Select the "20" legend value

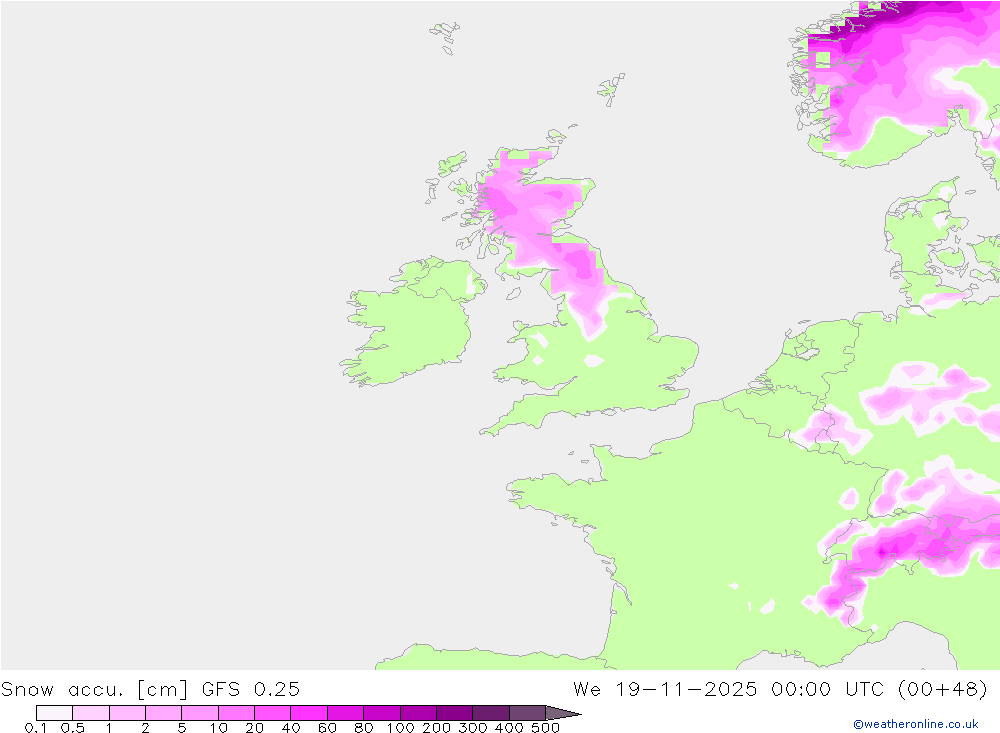coord(254,728)
